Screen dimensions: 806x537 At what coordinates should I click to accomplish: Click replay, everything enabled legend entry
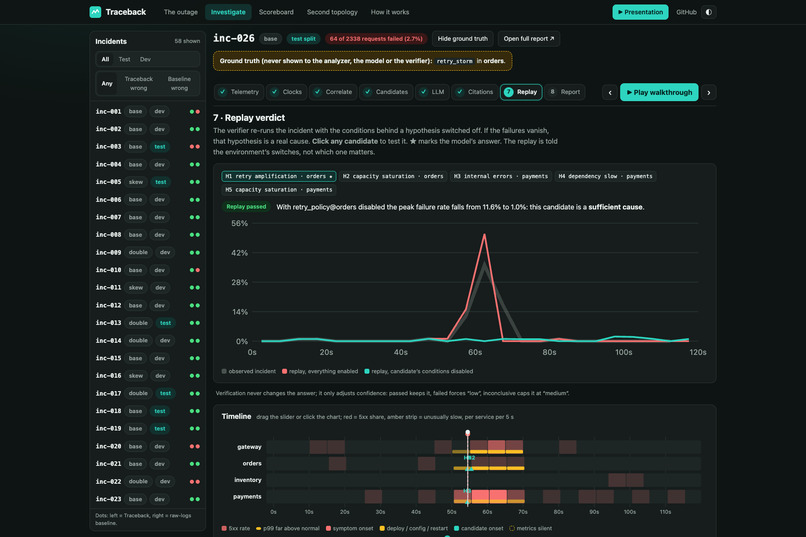pyautogui.click(x=320, y=371)
